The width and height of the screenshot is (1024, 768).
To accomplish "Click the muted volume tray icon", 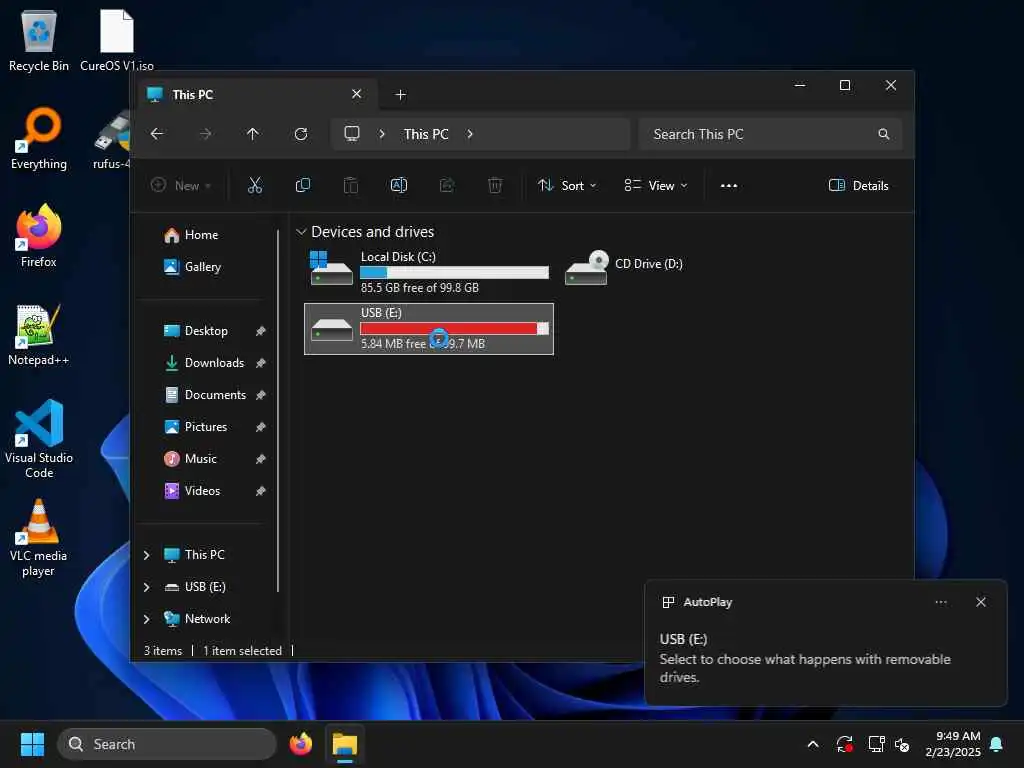I will coord(902,744).
